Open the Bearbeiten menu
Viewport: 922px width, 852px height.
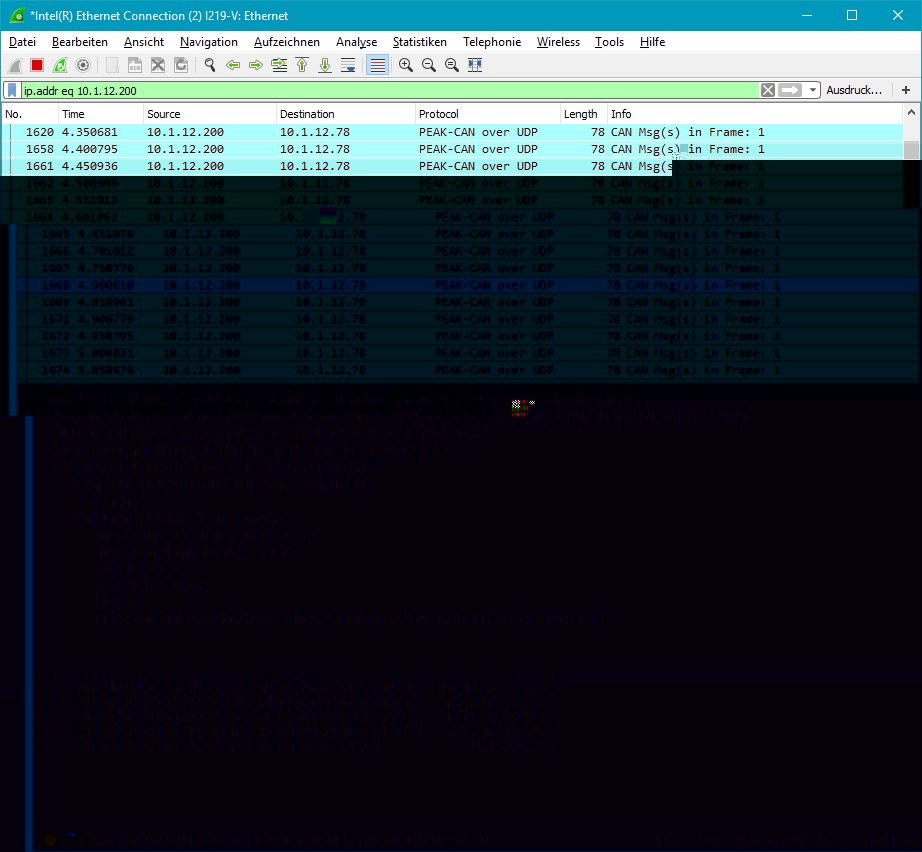coord(80,42)
